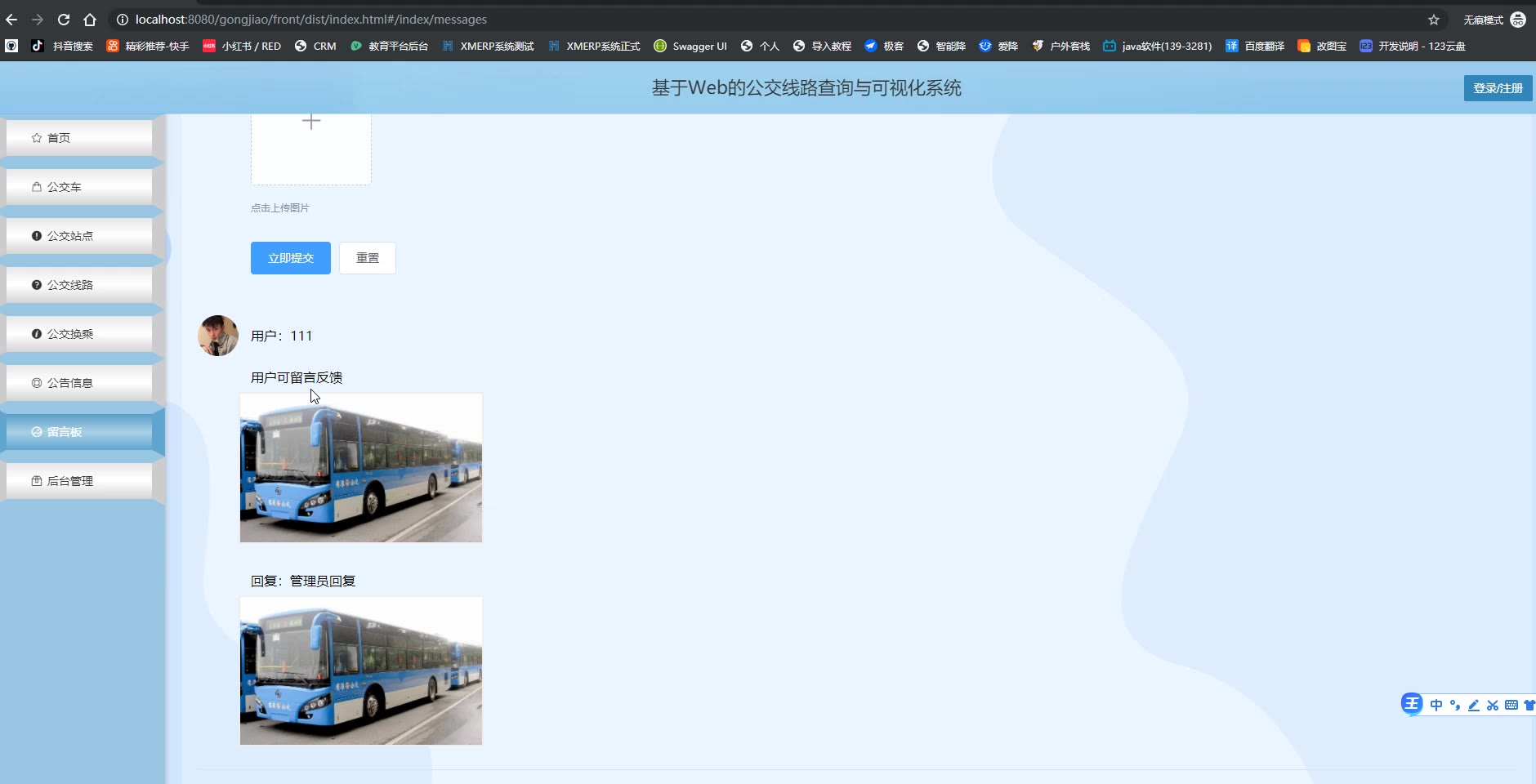Image resolution: width=1536 pixels, height=784 pixels.
Task: Go back using the browser back arrow
Action: 11,20
